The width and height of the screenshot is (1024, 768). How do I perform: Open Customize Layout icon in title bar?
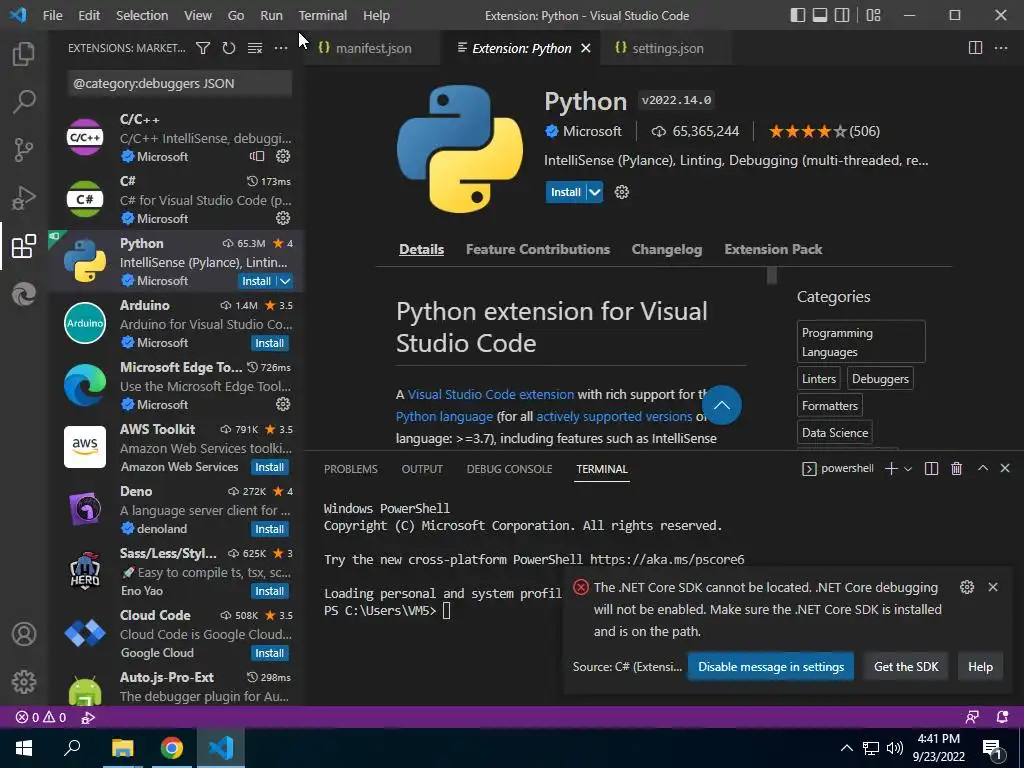(x=873, y=15)
